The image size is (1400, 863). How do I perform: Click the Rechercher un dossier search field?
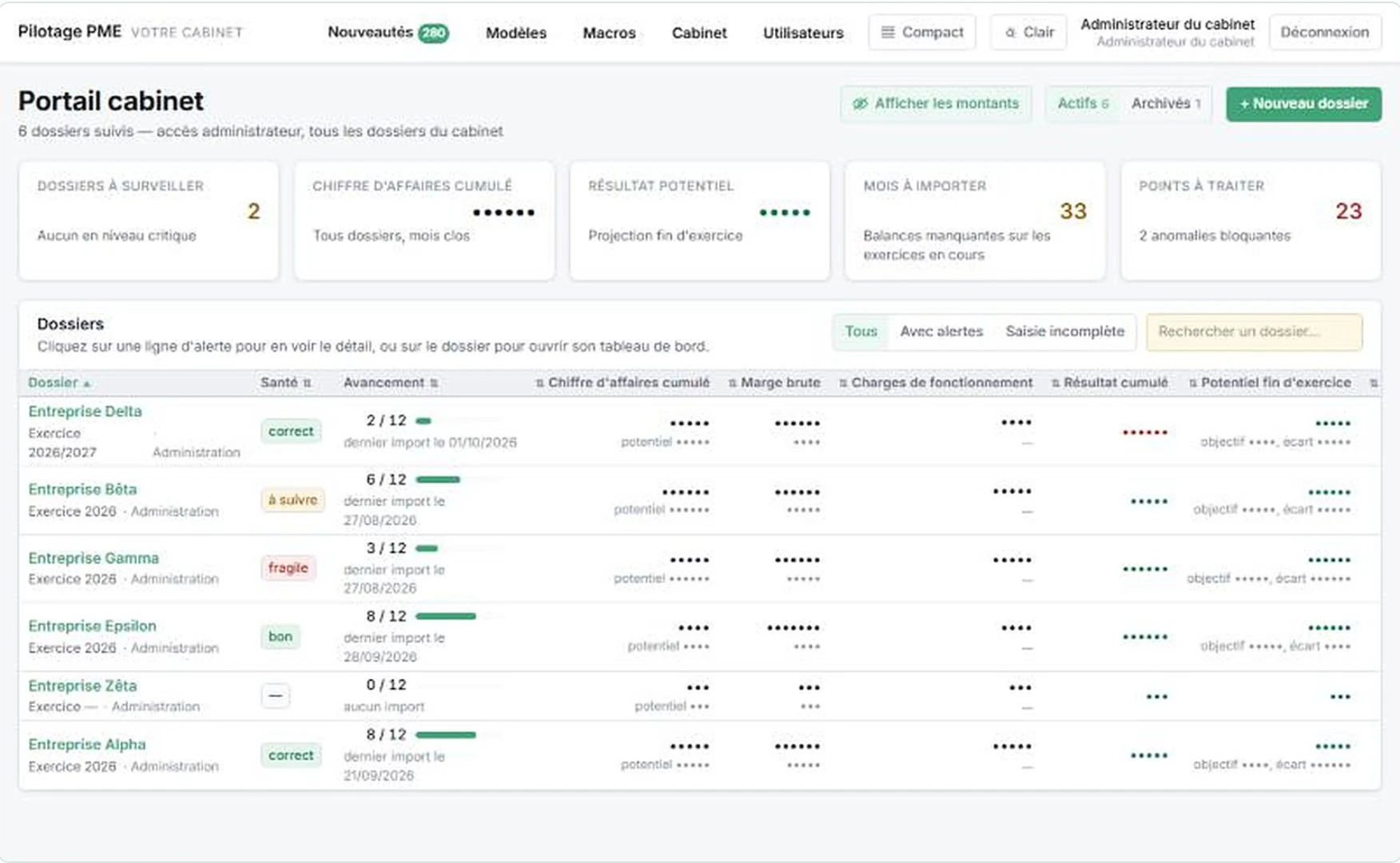[x=1254, y=332]
